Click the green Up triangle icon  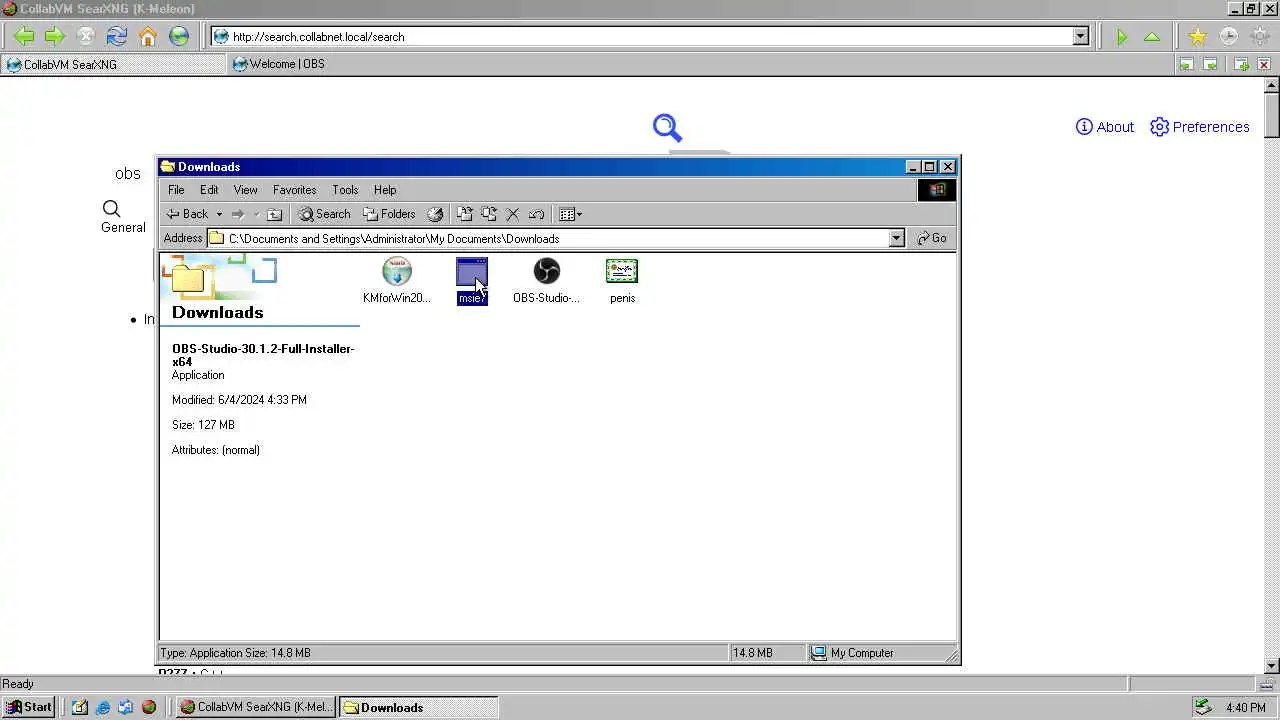(1152, 37)
